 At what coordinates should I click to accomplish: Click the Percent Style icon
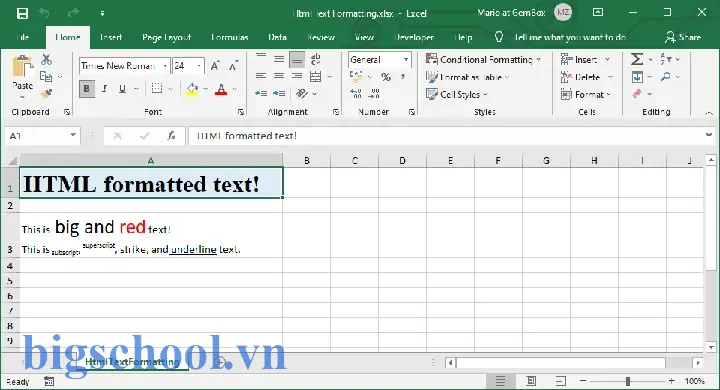(386, 77)
